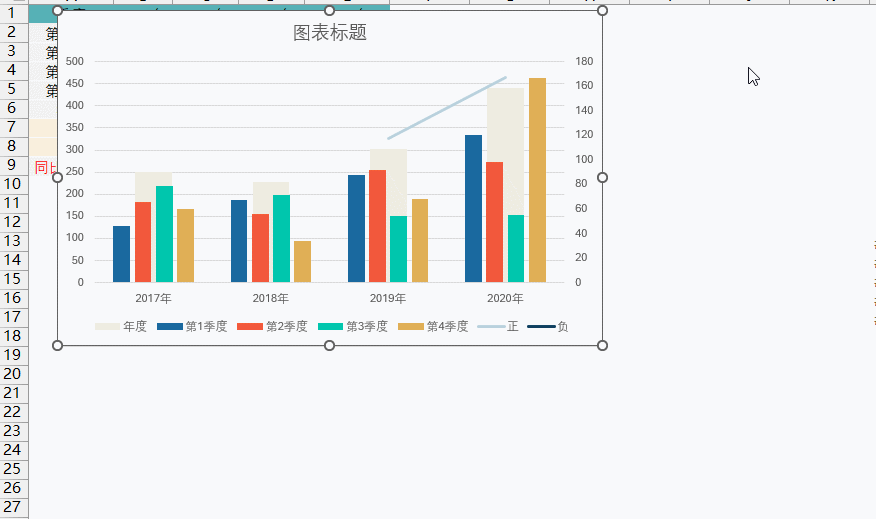Click the light blue trend line
The height and width of the screenshot is (519, 876).
point(447,108)
